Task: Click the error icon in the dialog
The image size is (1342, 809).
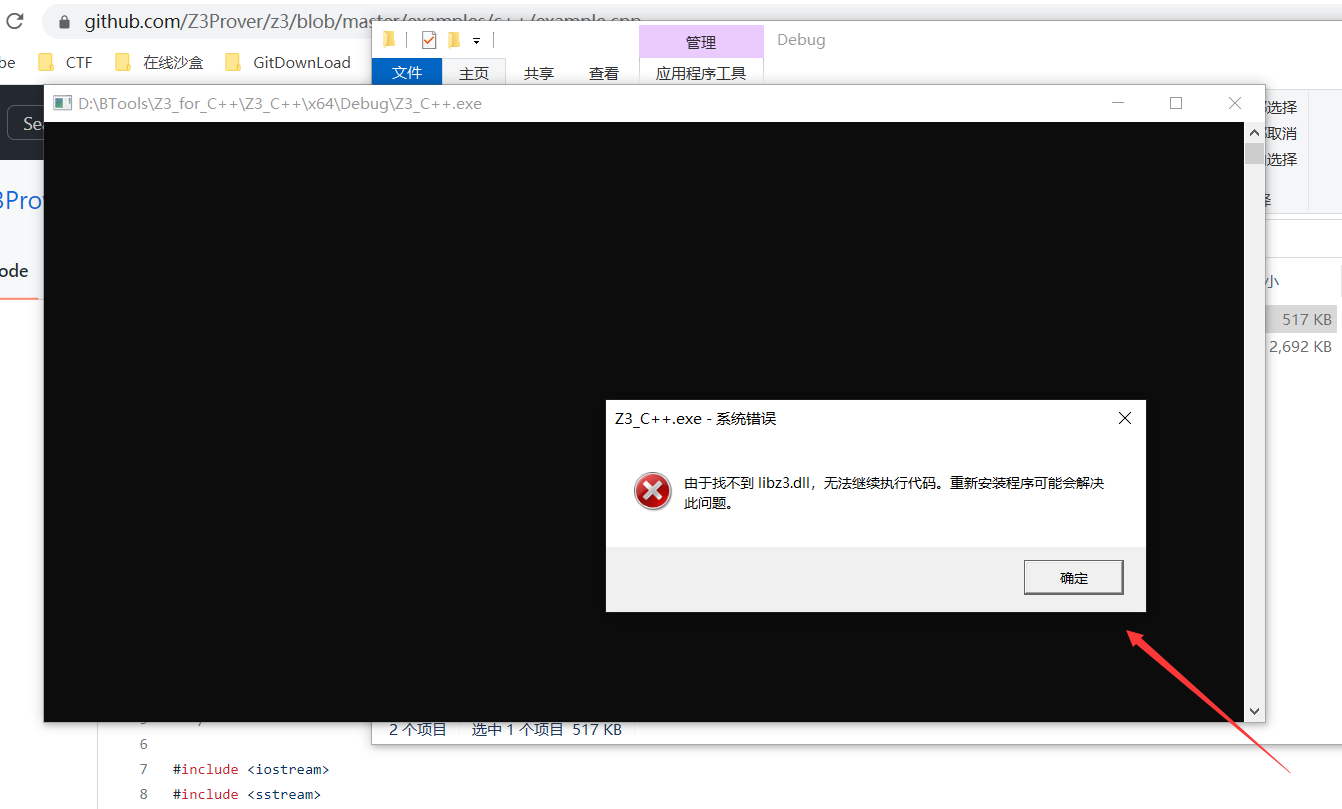Action: [x=652, y=491]
